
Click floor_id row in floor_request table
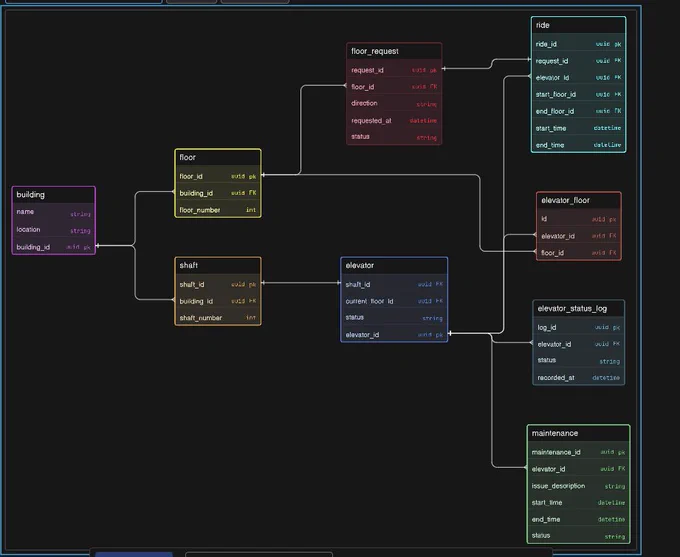394,87
